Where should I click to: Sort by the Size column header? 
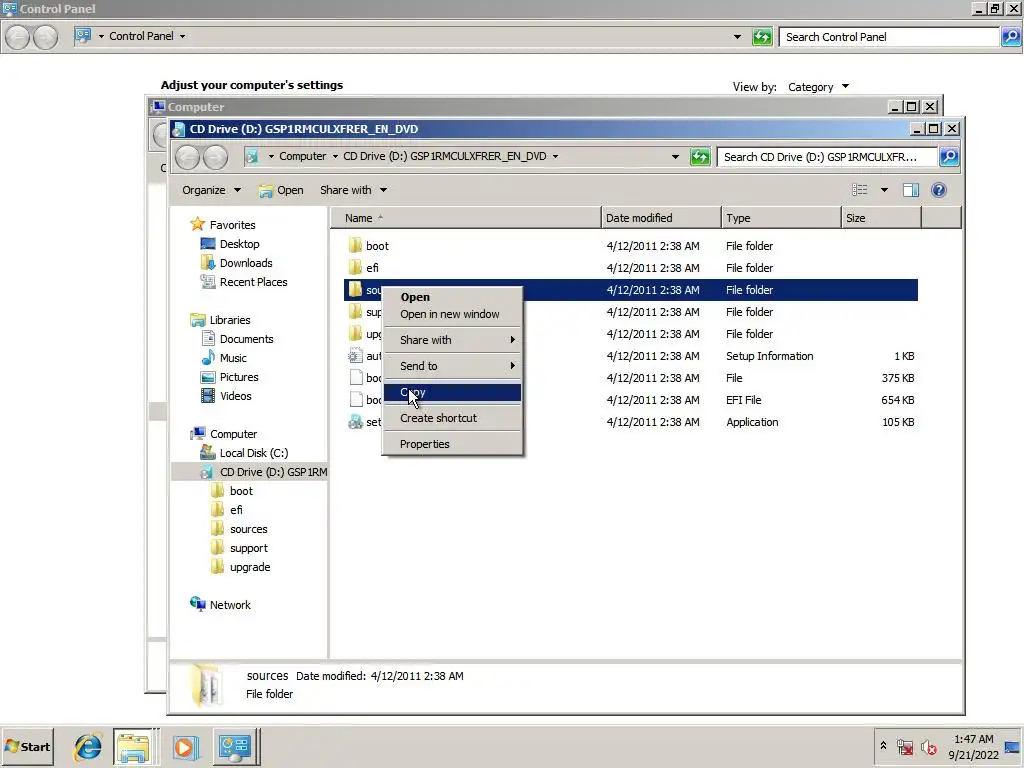tap(881, 218)
